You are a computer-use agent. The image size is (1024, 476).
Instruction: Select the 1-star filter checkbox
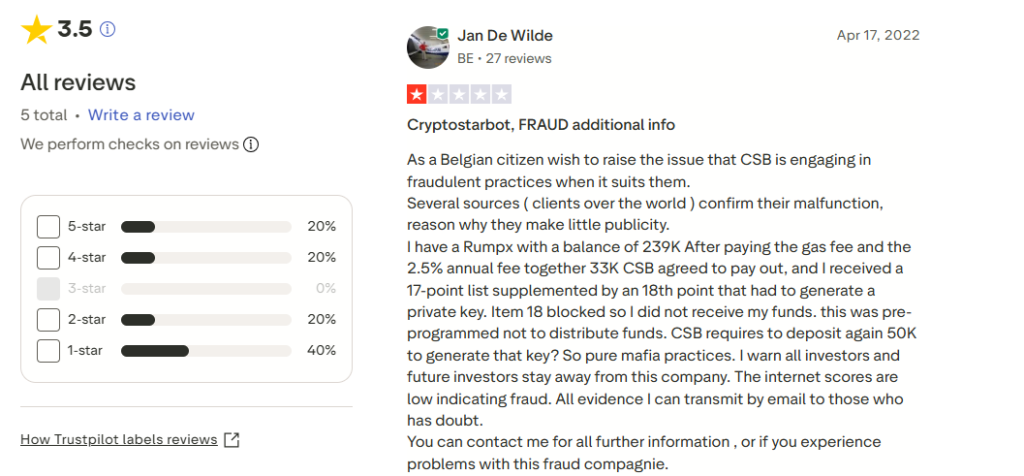tap(48, 351)
